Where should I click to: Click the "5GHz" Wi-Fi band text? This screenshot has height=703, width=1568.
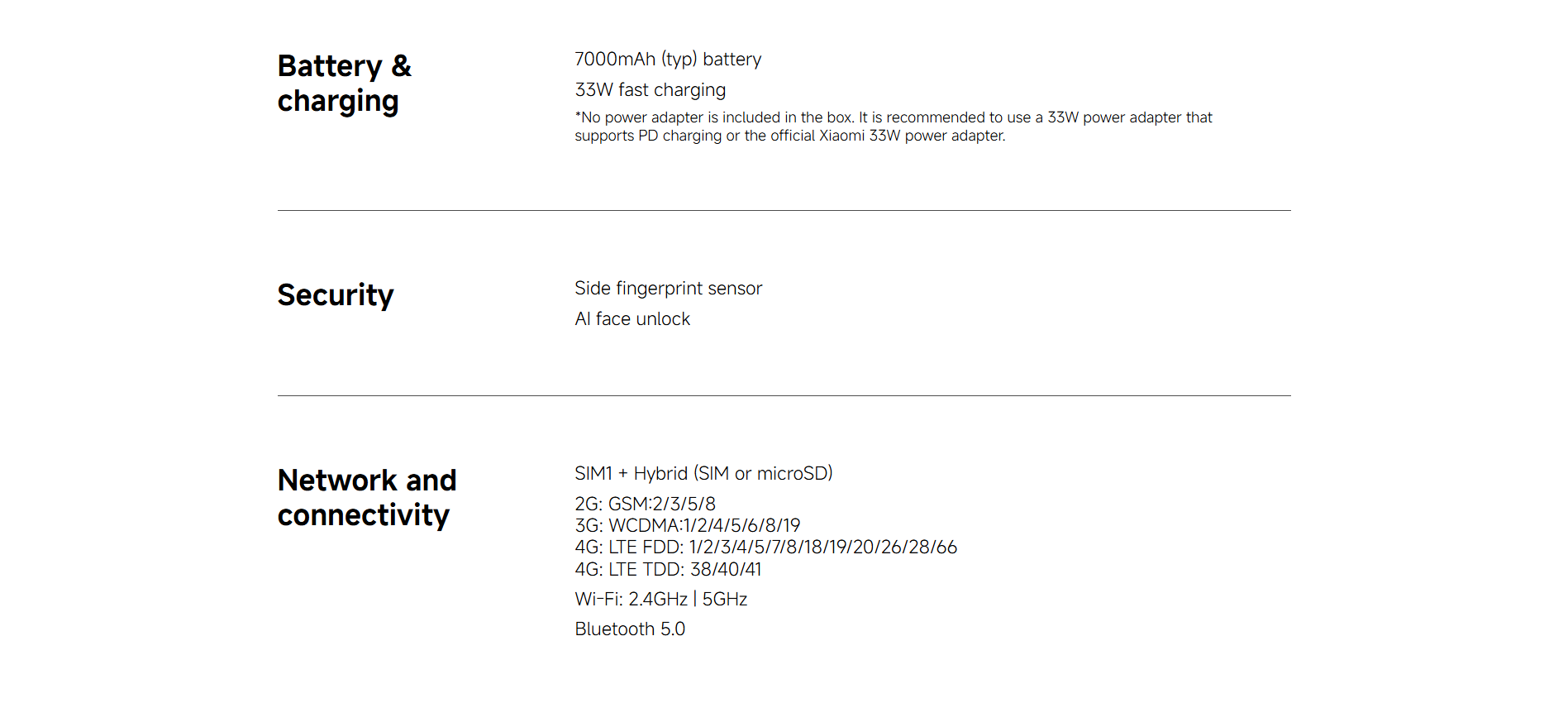coord(725,600)
